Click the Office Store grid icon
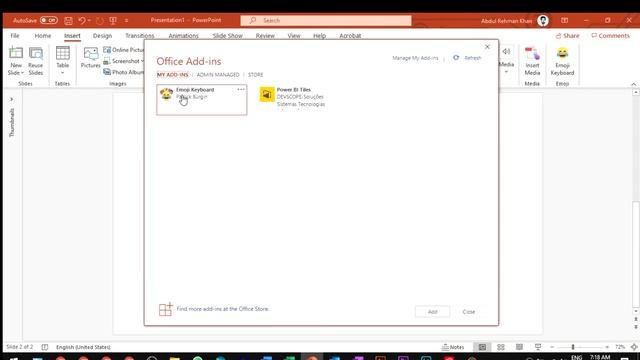This screenshot has height=360, width=640. (165, 309)
